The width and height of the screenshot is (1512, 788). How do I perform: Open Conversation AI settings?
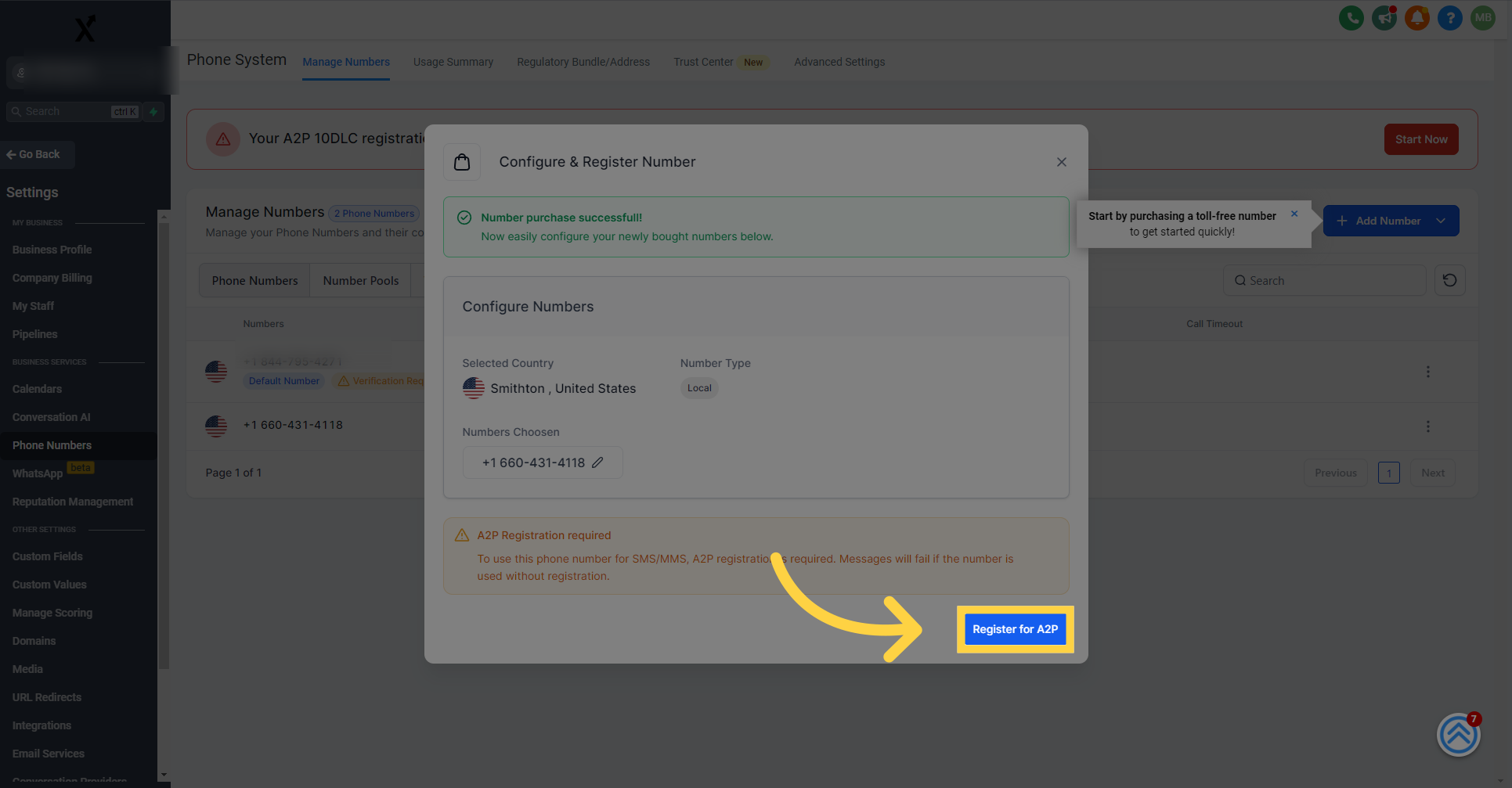pos(52,417)
